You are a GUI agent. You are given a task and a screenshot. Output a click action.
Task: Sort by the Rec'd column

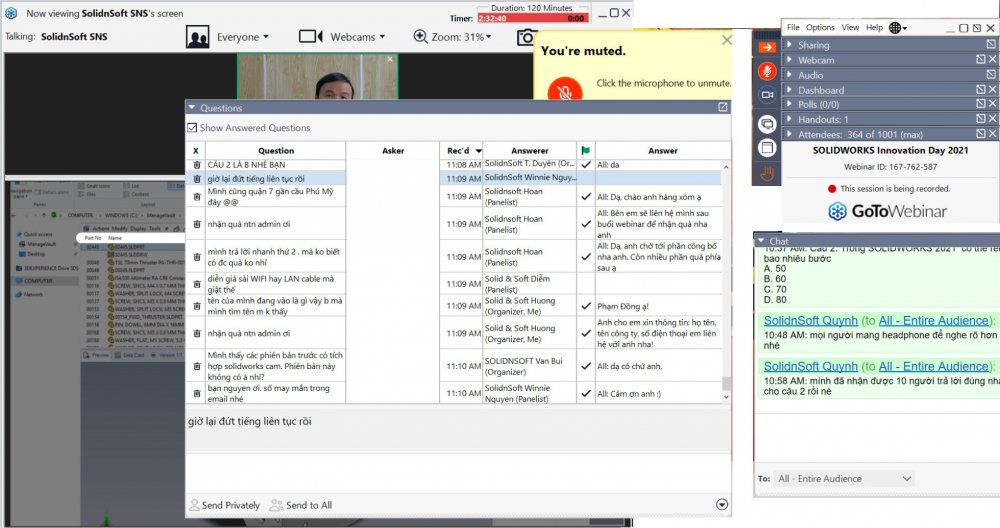tap(461, 150)
